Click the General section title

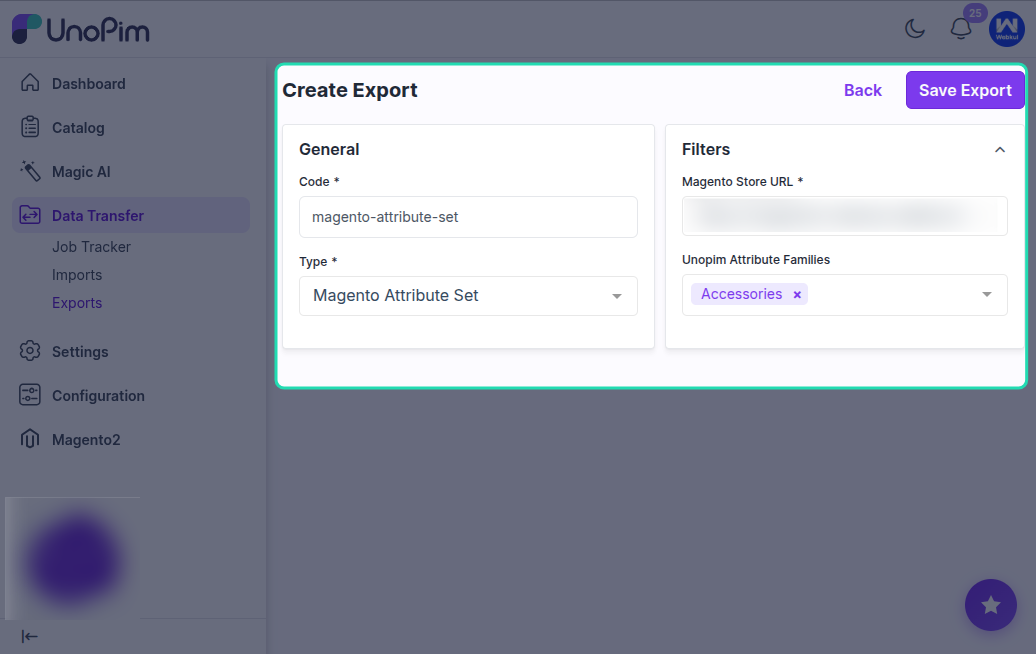[x=329, y=149]
